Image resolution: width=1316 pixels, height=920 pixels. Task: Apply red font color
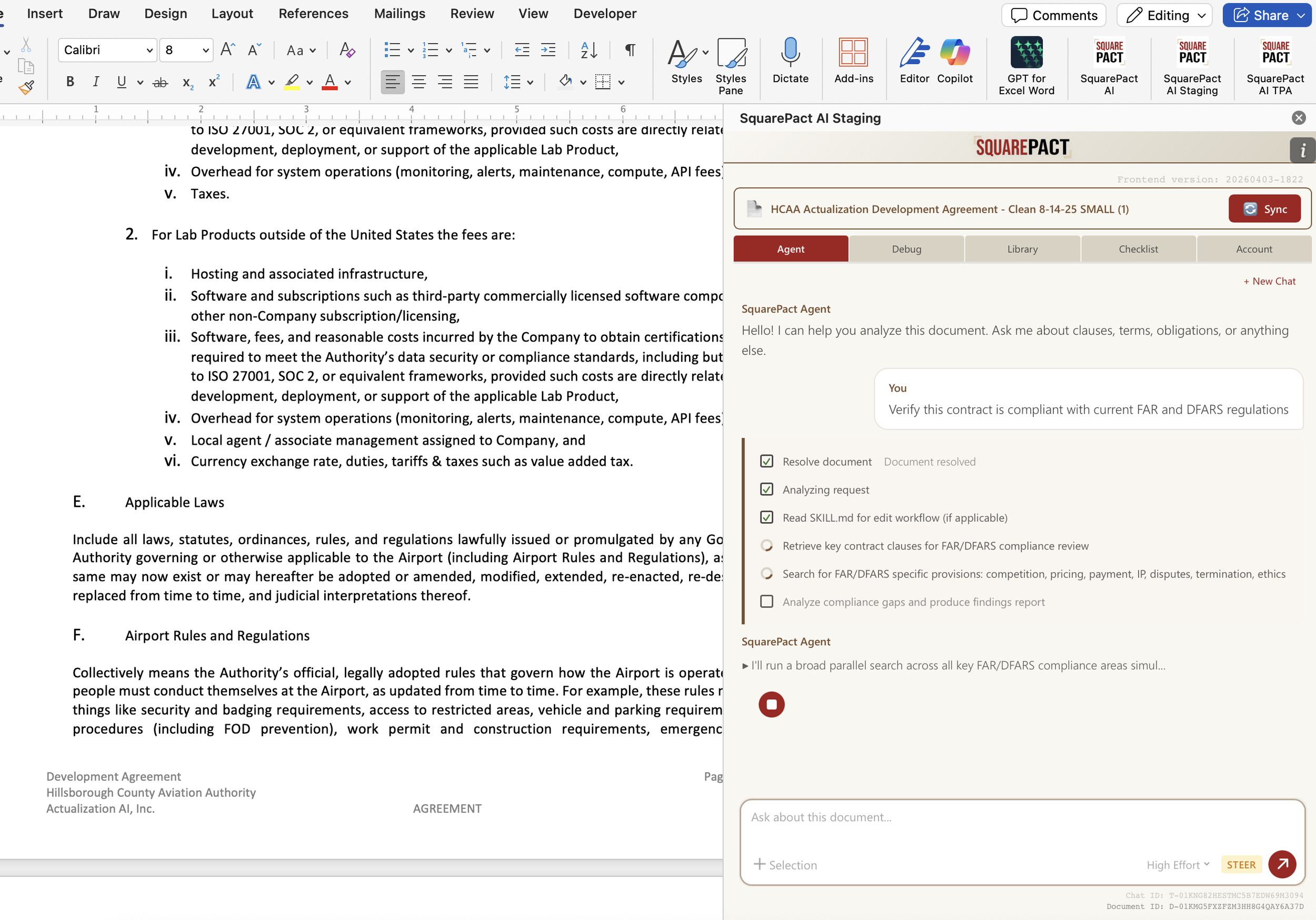tap(330, 83)
